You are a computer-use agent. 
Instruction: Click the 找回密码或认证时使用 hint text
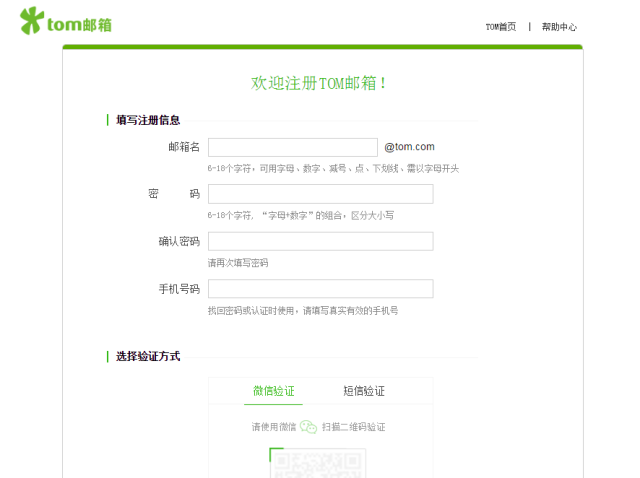pos(303,311)
